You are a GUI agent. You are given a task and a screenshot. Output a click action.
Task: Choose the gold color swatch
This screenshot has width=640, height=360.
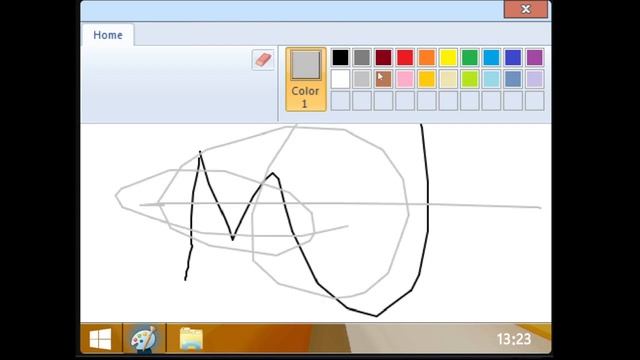tap(427, 79)
